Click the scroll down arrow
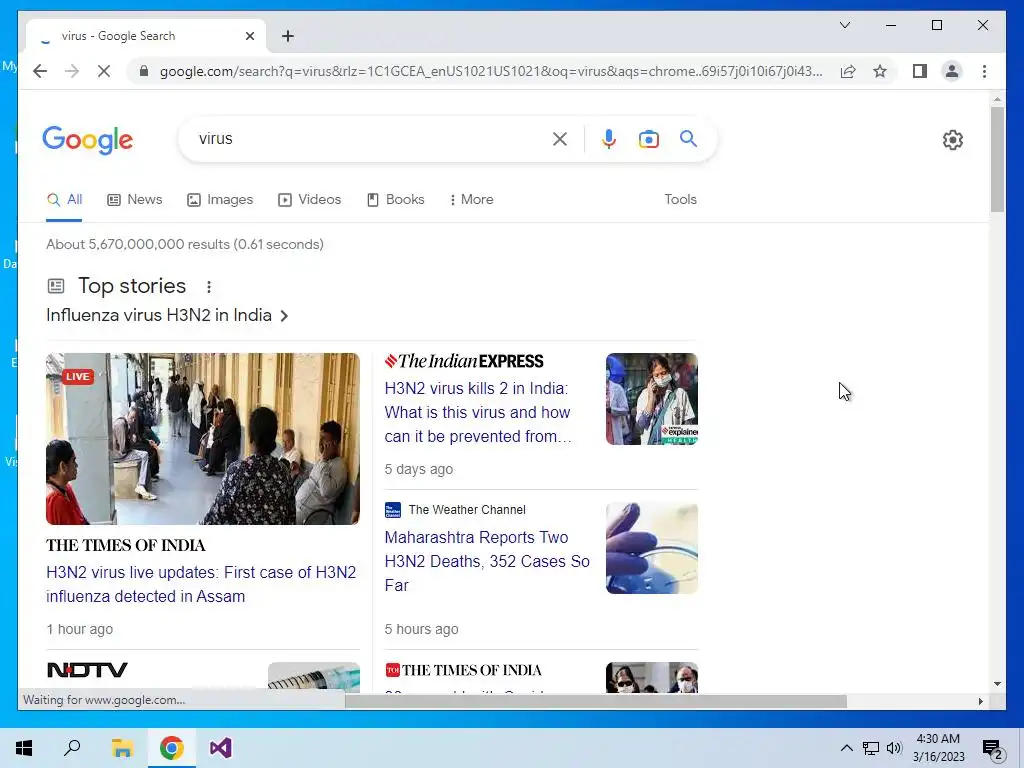The width and height of the screenshot is (1024, 768). (997, 684)
